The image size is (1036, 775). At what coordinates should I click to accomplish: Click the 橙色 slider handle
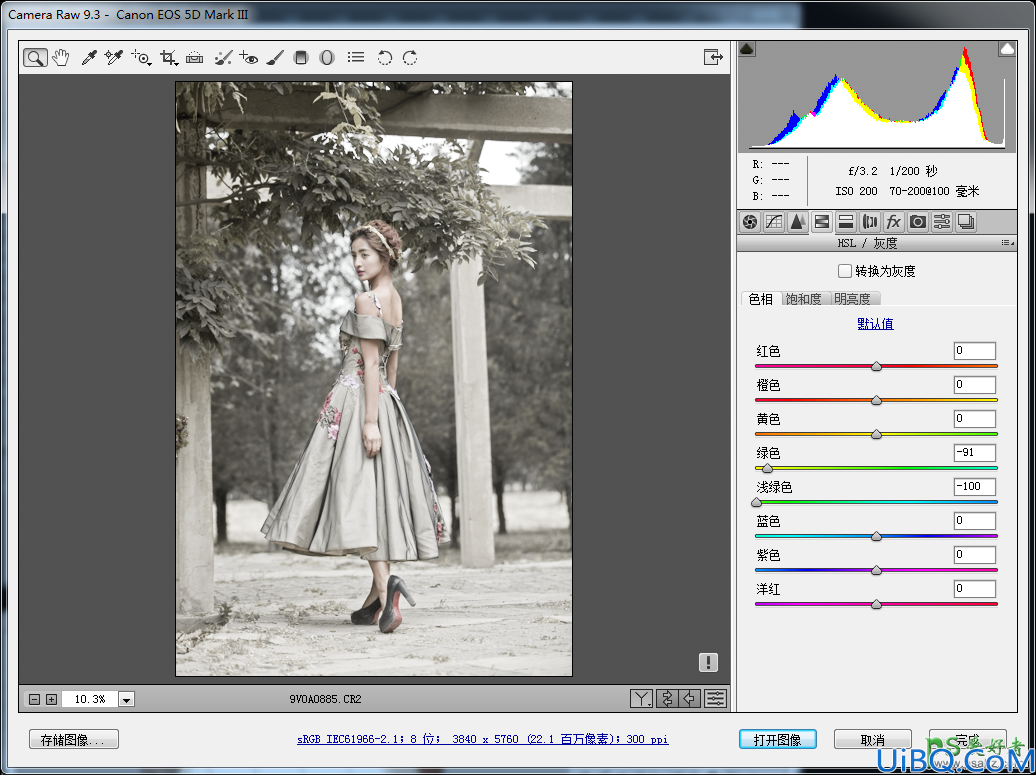point(876,400)
